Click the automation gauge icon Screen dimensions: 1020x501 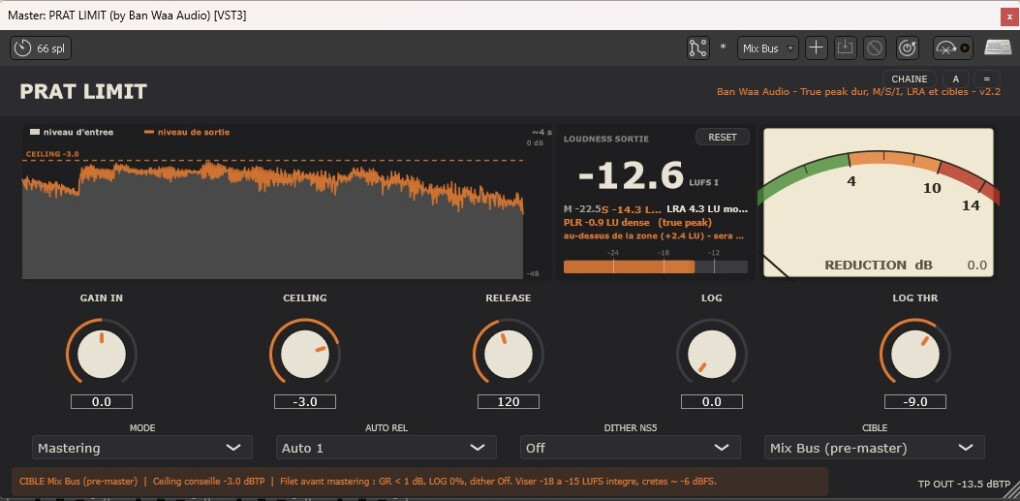[953, 48]
